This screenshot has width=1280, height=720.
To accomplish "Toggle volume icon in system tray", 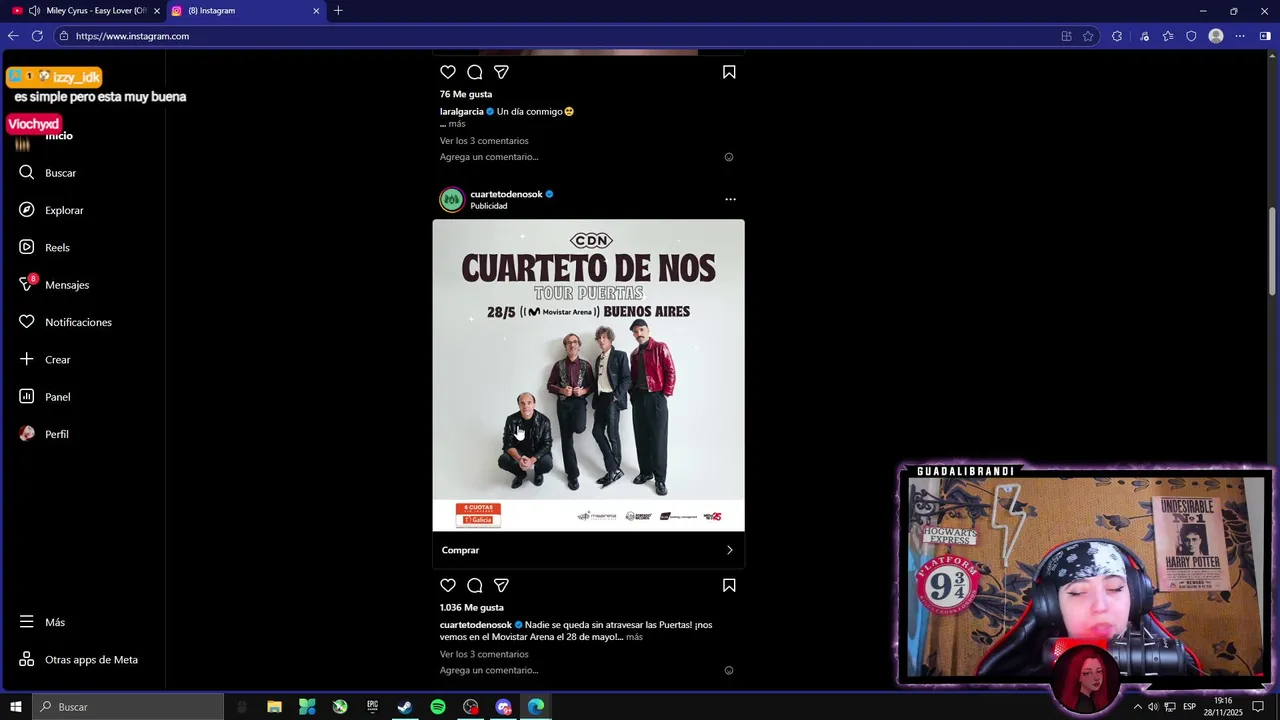I will tap(1153, 707).
